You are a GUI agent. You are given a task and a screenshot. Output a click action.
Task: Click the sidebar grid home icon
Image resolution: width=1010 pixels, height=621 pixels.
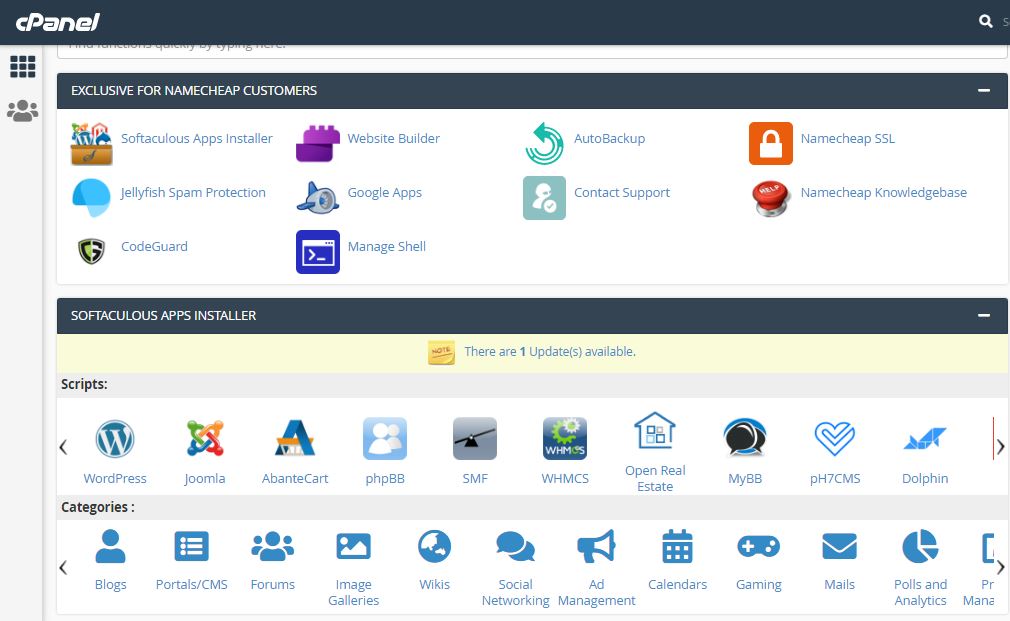[23, 66]
